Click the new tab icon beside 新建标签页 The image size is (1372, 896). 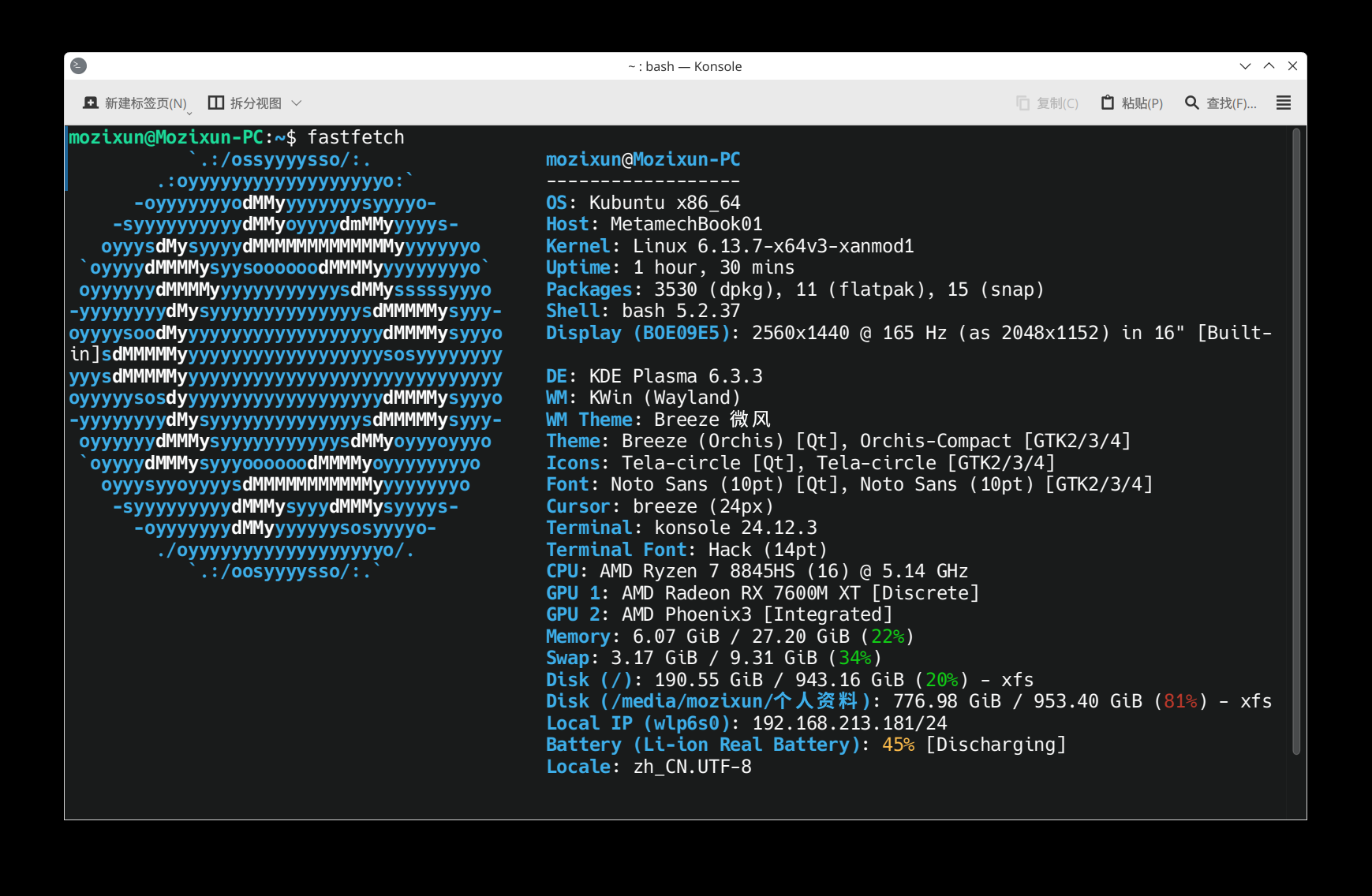91,103
